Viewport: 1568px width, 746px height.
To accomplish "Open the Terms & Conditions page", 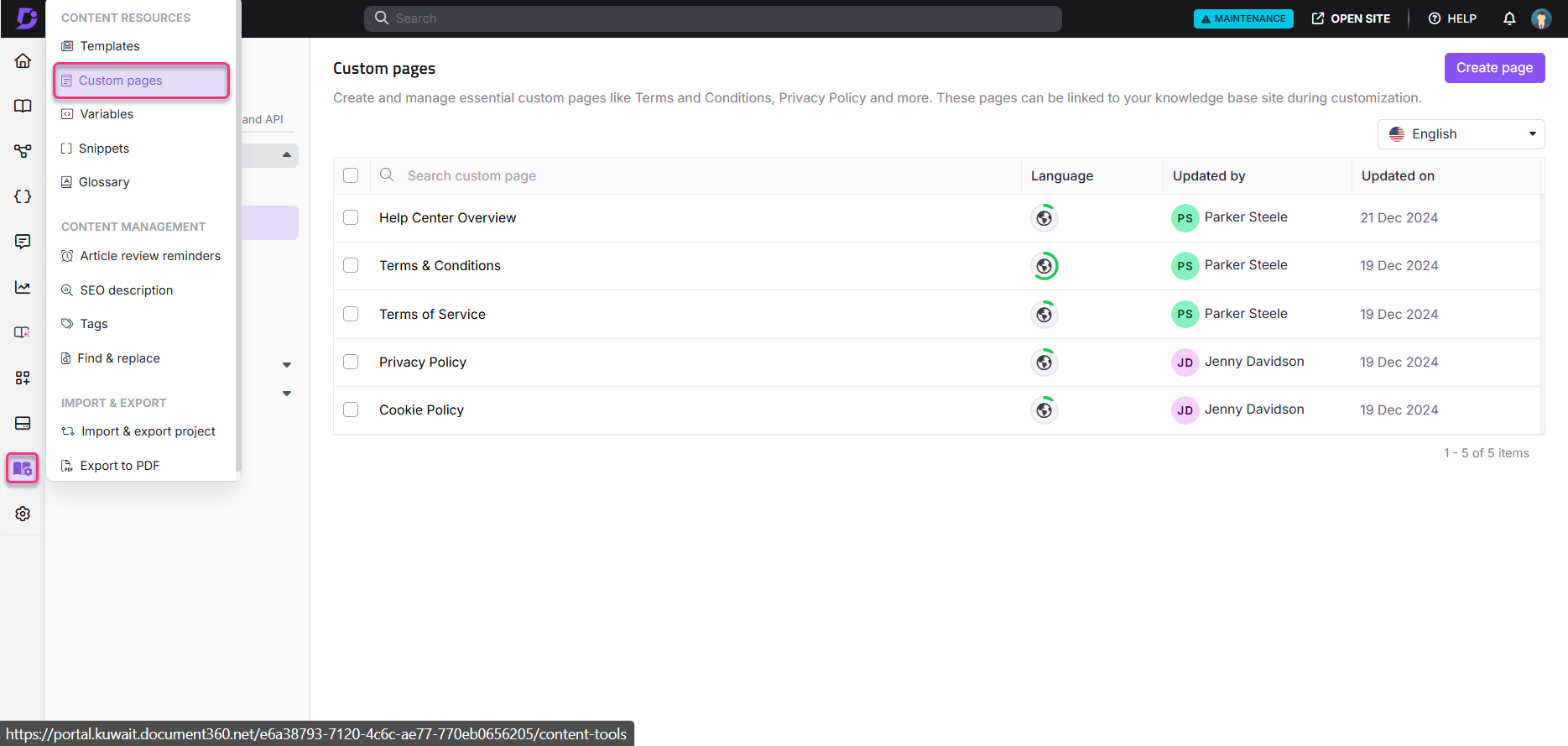I will 440,266.
